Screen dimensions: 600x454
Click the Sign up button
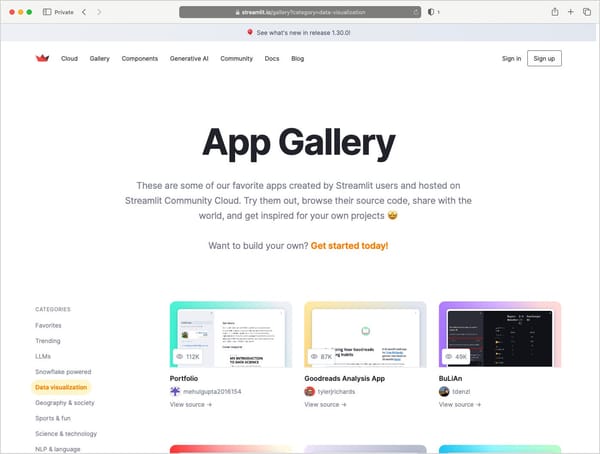(544, 58)
